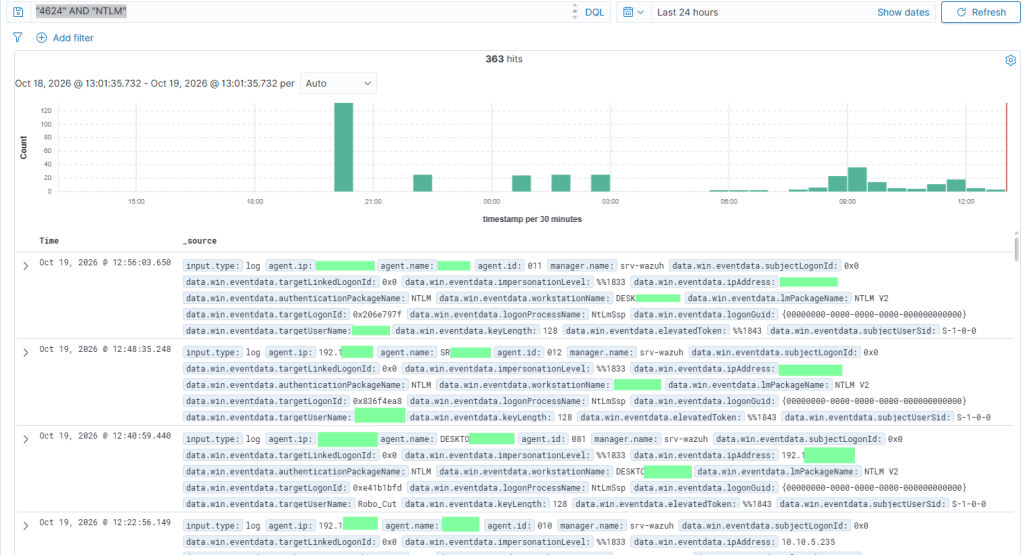Expand the 12:22:56.149 log row
The width and height of the screenshot is (1023, 555).
pyautogui.click(x=25, y=526)
